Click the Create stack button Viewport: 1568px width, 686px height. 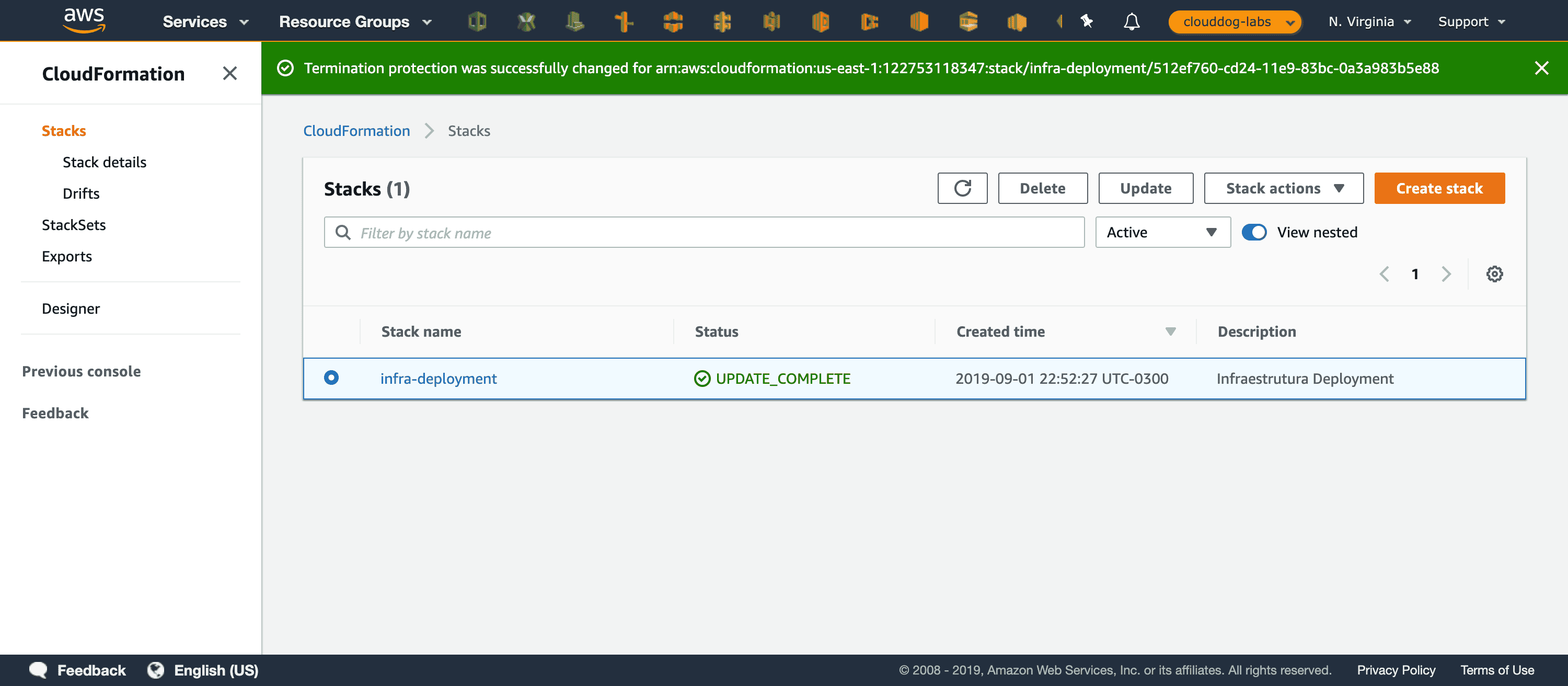[1439, 188]
